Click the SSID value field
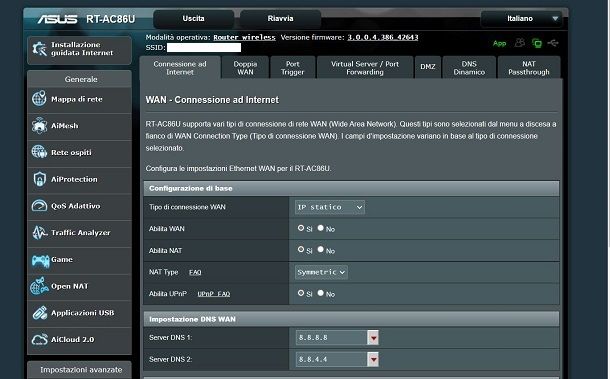610x379 pixels. tap(204, 47)
